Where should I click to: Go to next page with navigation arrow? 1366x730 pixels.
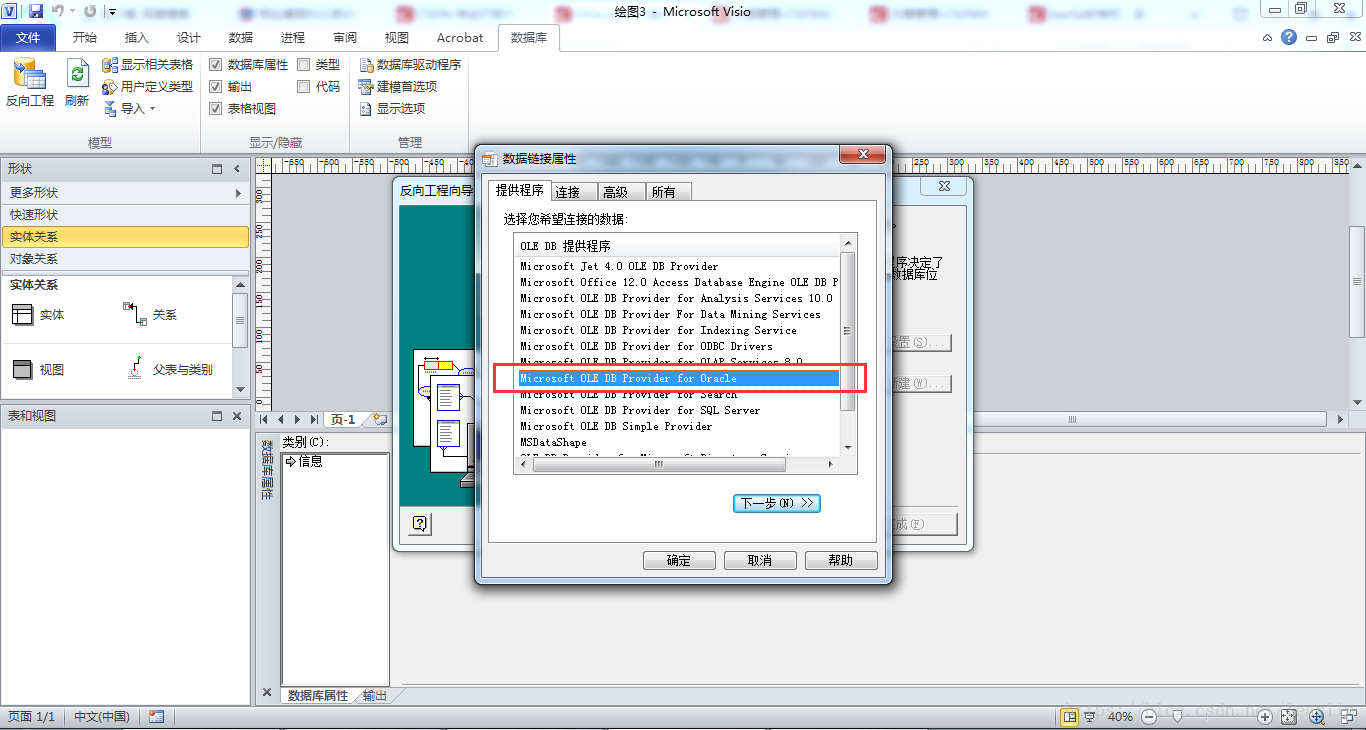point(297,419)
